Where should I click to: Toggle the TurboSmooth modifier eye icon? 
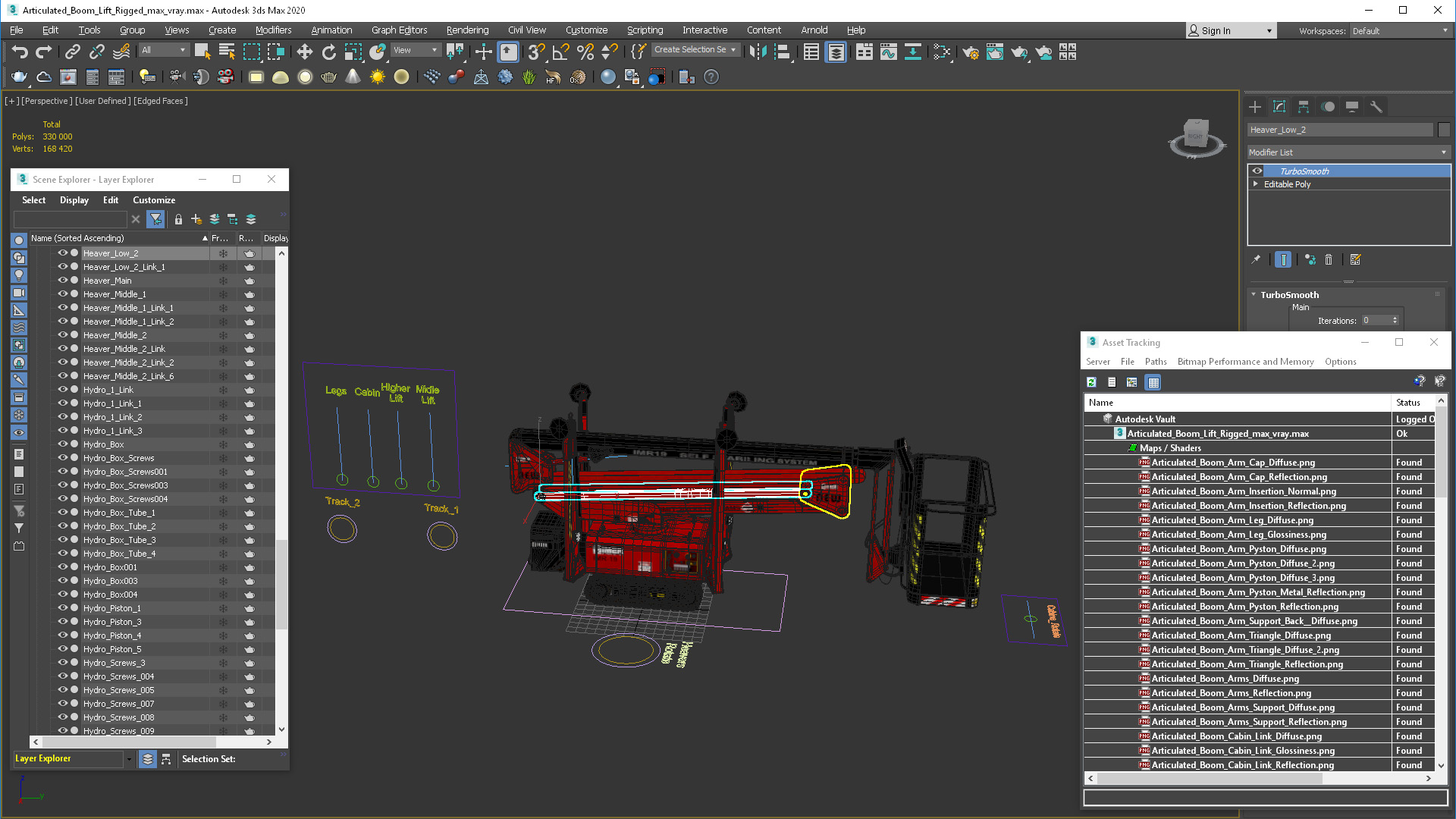pyautogui.click(x=1257, y=171)
